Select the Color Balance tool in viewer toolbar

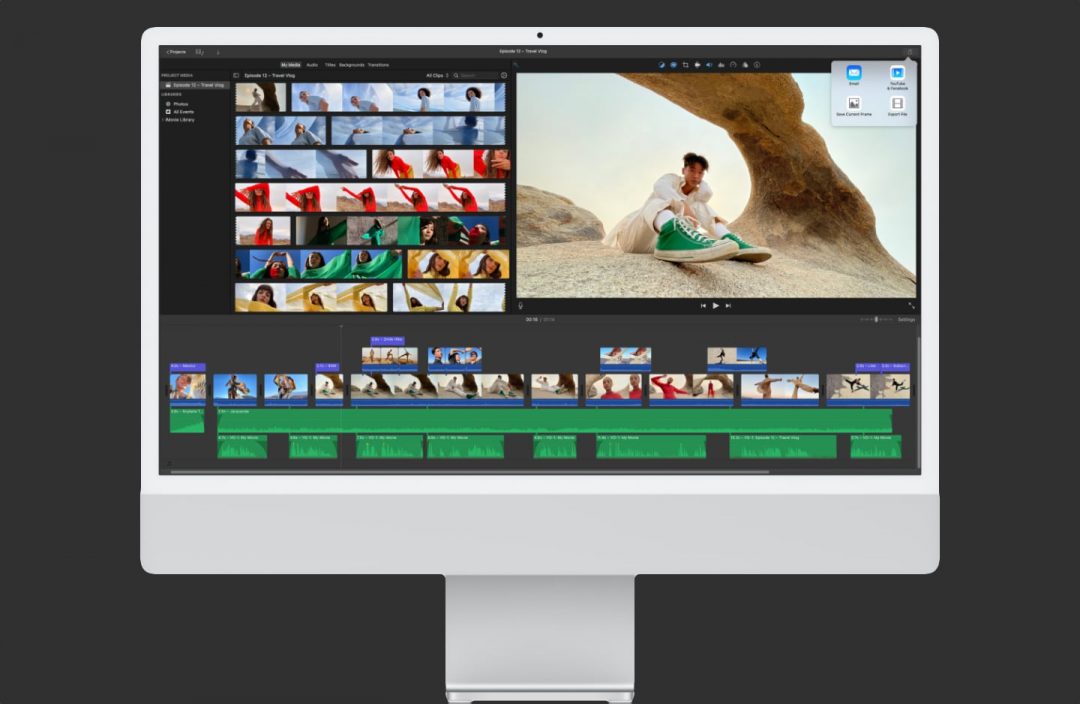click(x=660, y=65)
